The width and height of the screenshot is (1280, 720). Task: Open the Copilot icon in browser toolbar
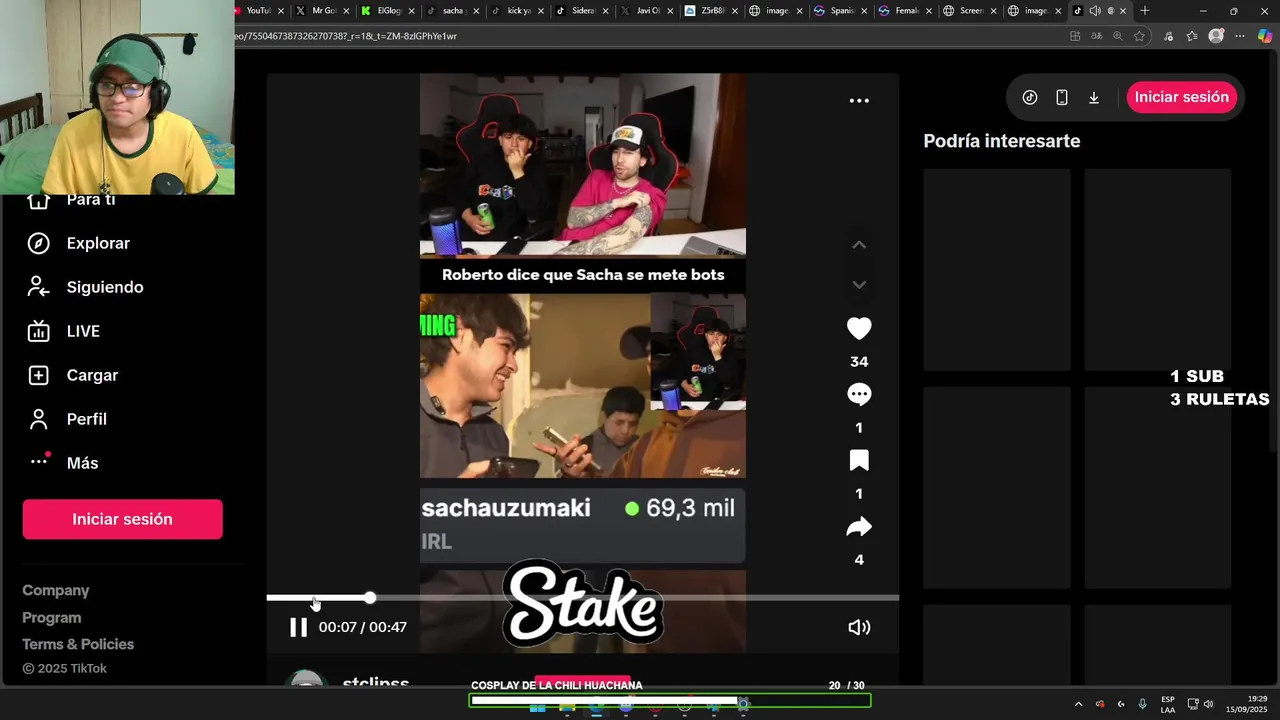pyautogui.click(x=1265, y=36)
